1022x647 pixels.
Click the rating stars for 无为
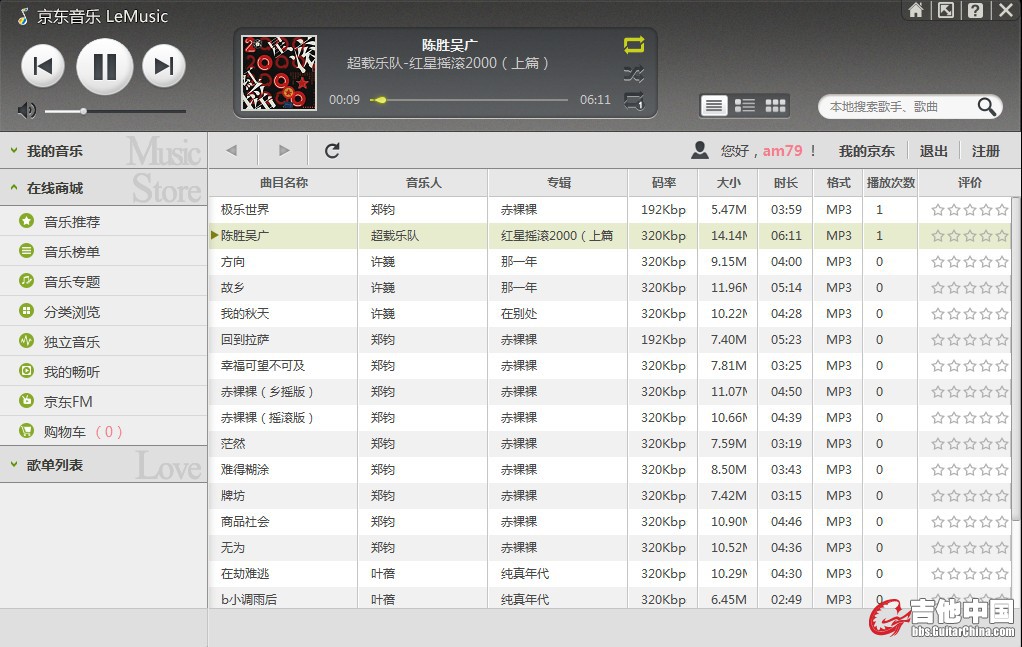970,548
